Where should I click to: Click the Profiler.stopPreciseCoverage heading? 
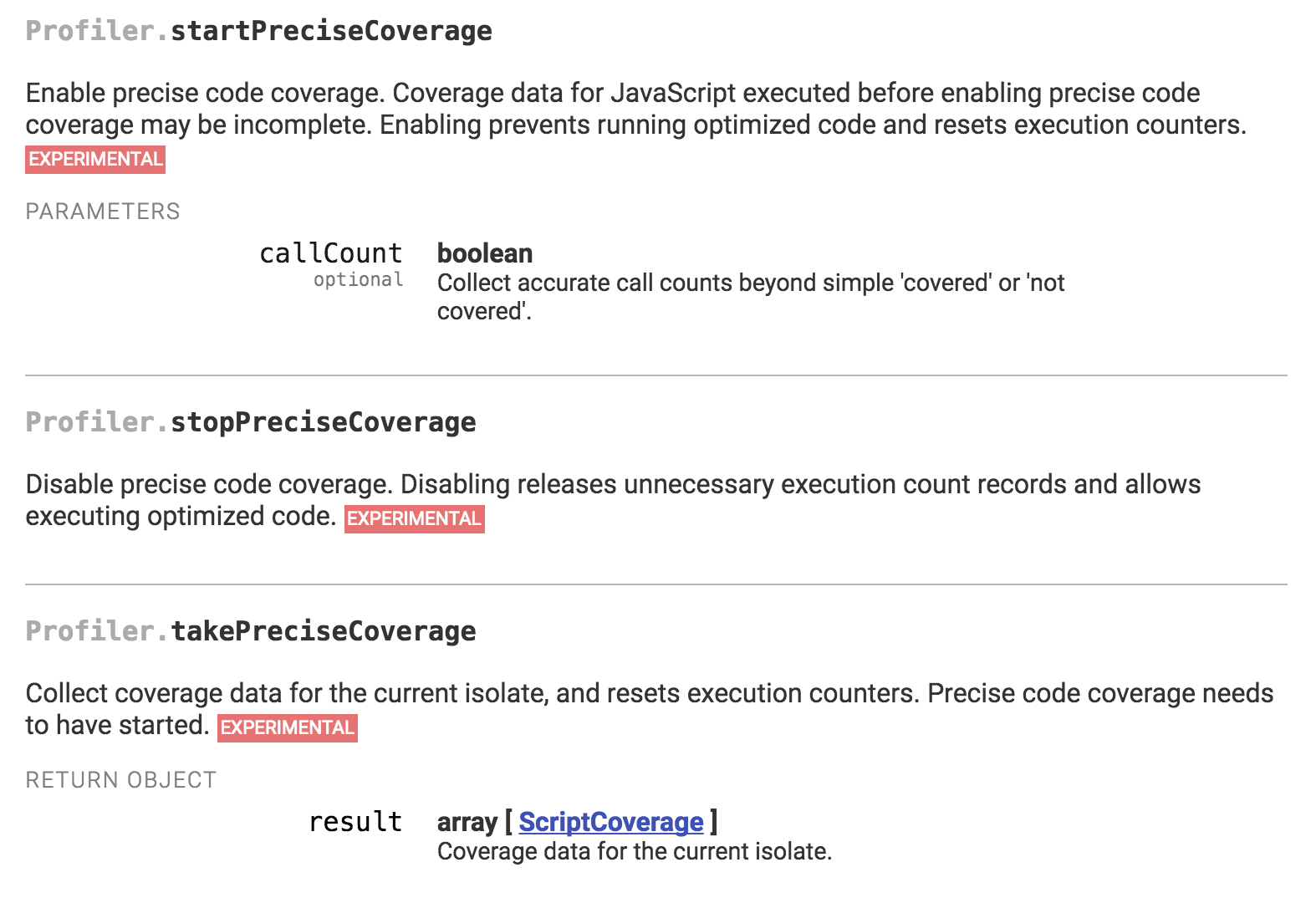pyautogui.click(x=251, y=422)
